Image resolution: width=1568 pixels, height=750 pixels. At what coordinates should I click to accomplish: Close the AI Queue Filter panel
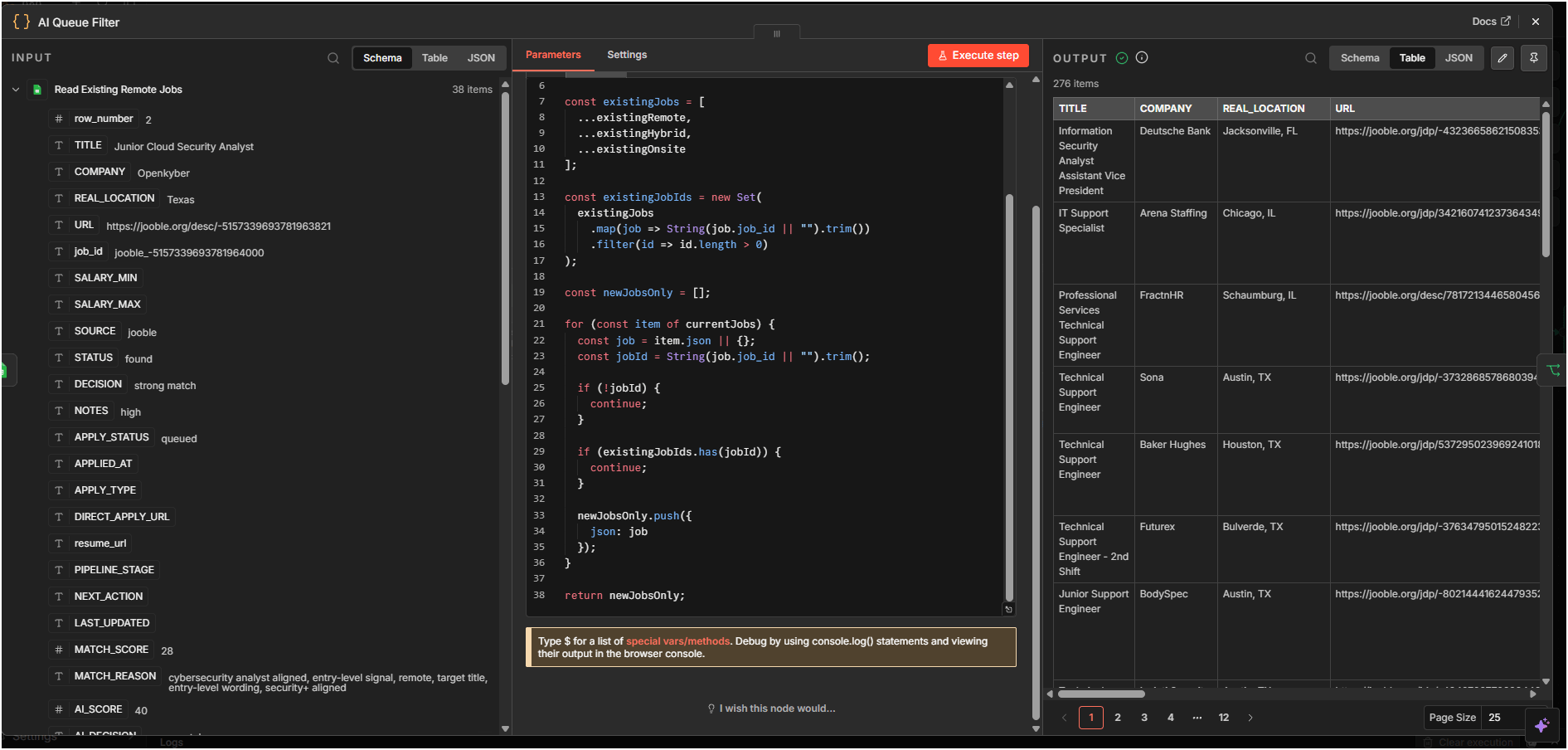[x=1536, y=22]
